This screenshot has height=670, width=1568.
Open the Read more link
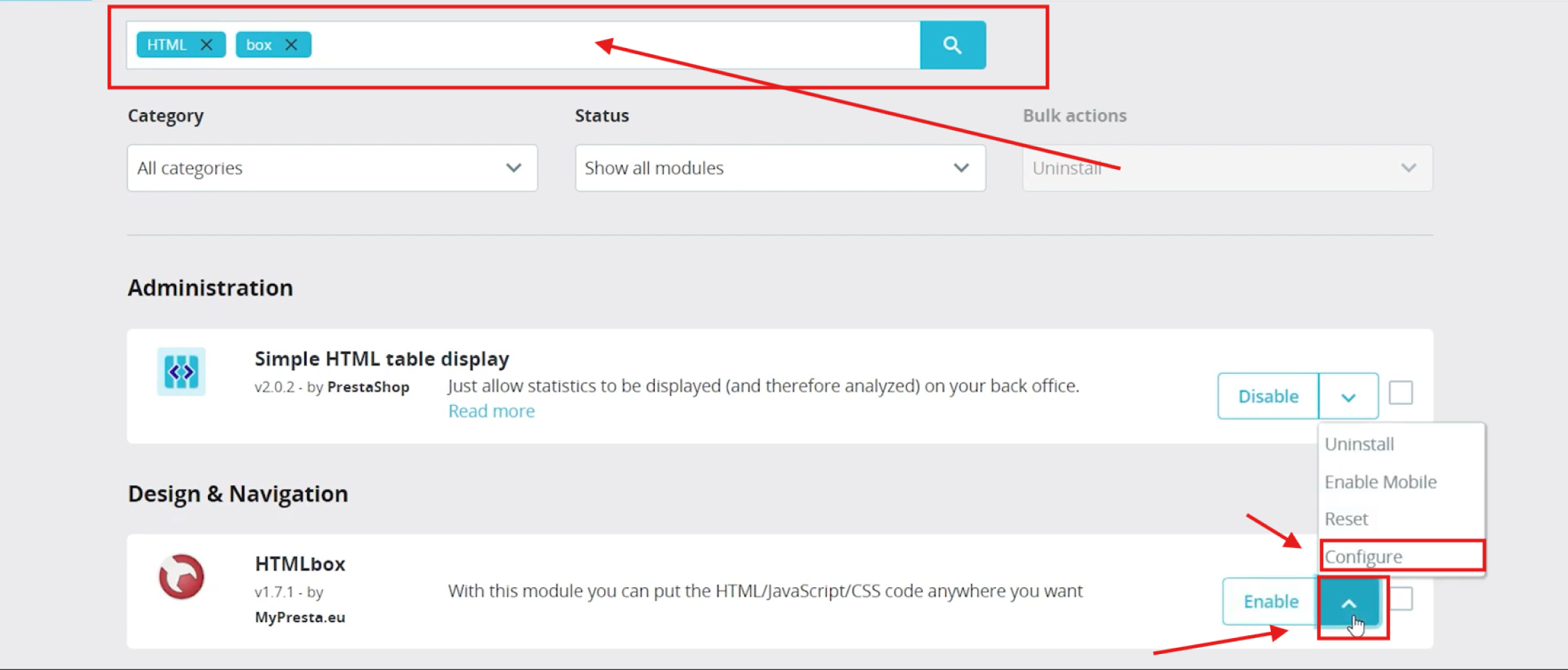click(x=491, y=411)
